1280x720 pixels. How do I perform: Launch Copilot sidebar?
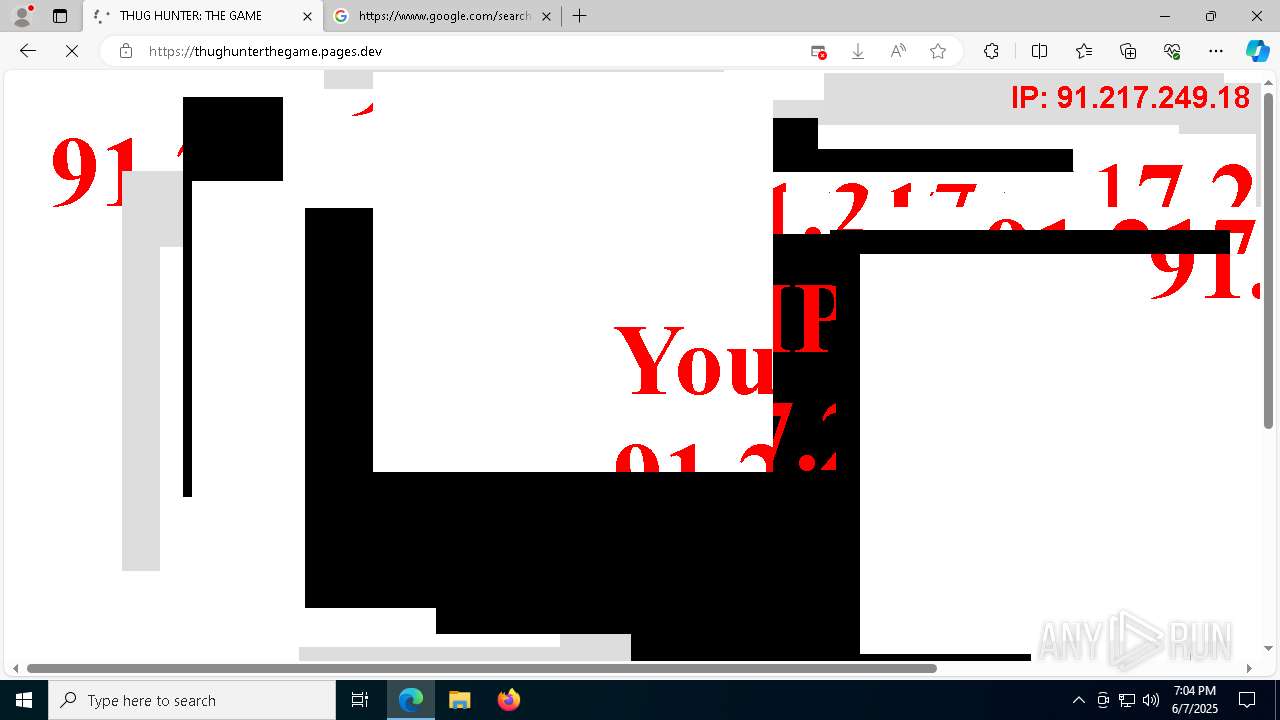[1257, 52]
